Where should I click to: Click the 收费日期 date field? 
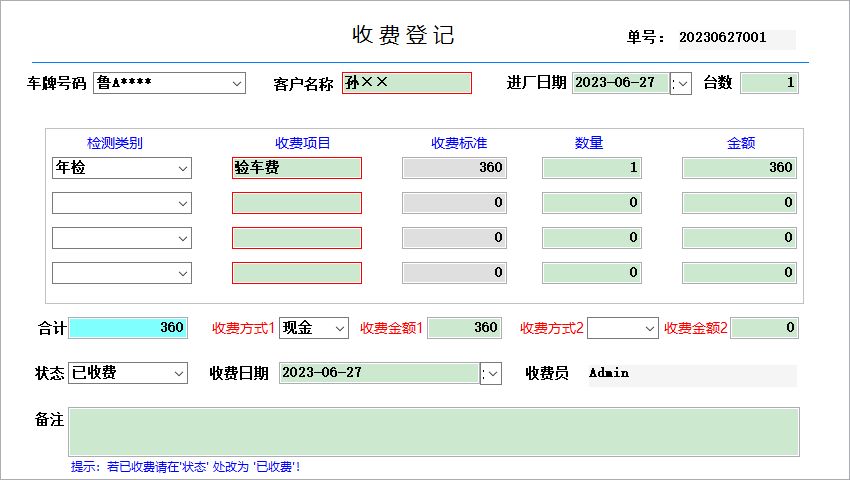379,373
